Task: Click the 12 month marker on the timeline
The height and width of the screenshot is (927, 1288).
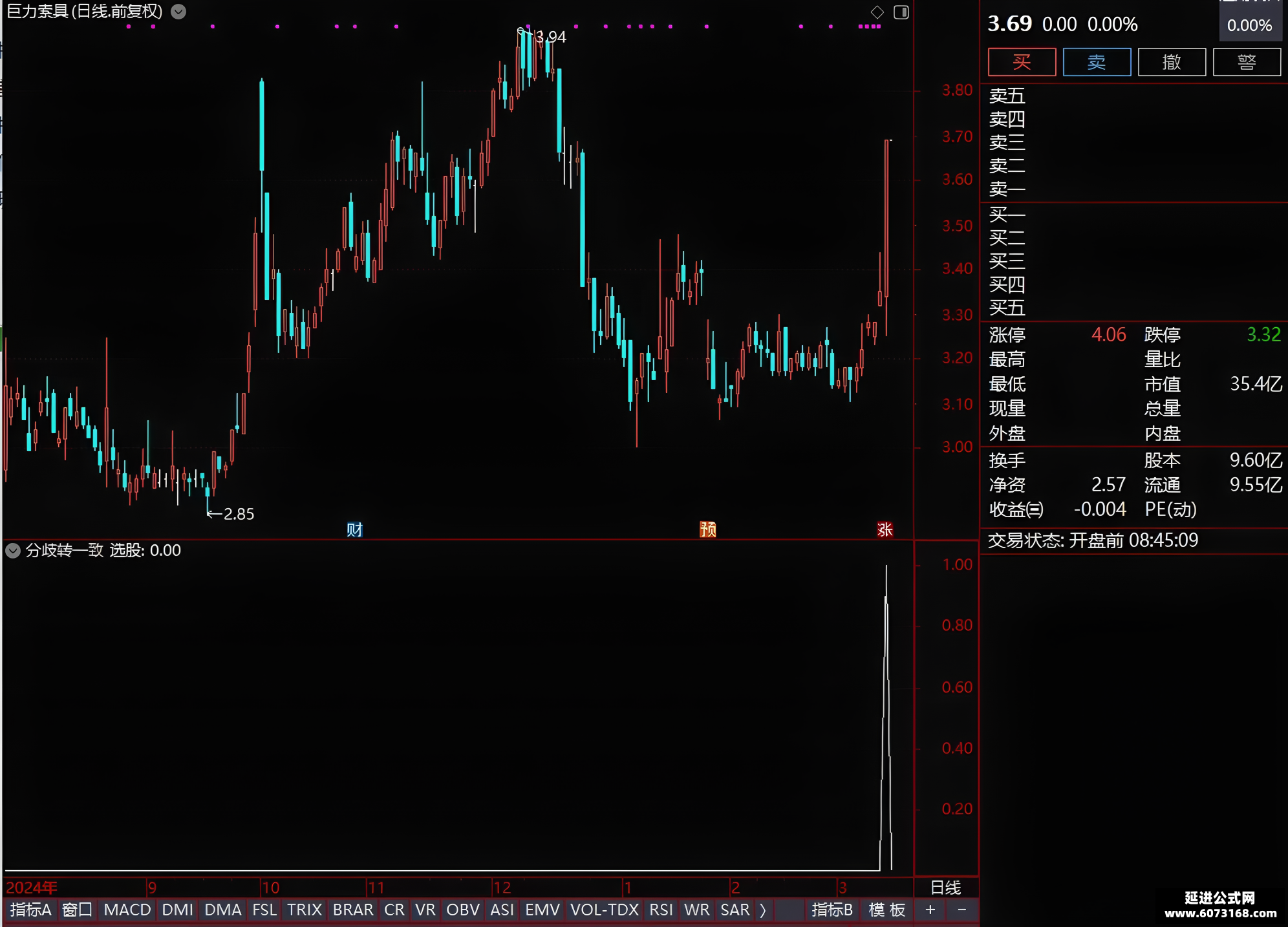Action: coord(502,887)
